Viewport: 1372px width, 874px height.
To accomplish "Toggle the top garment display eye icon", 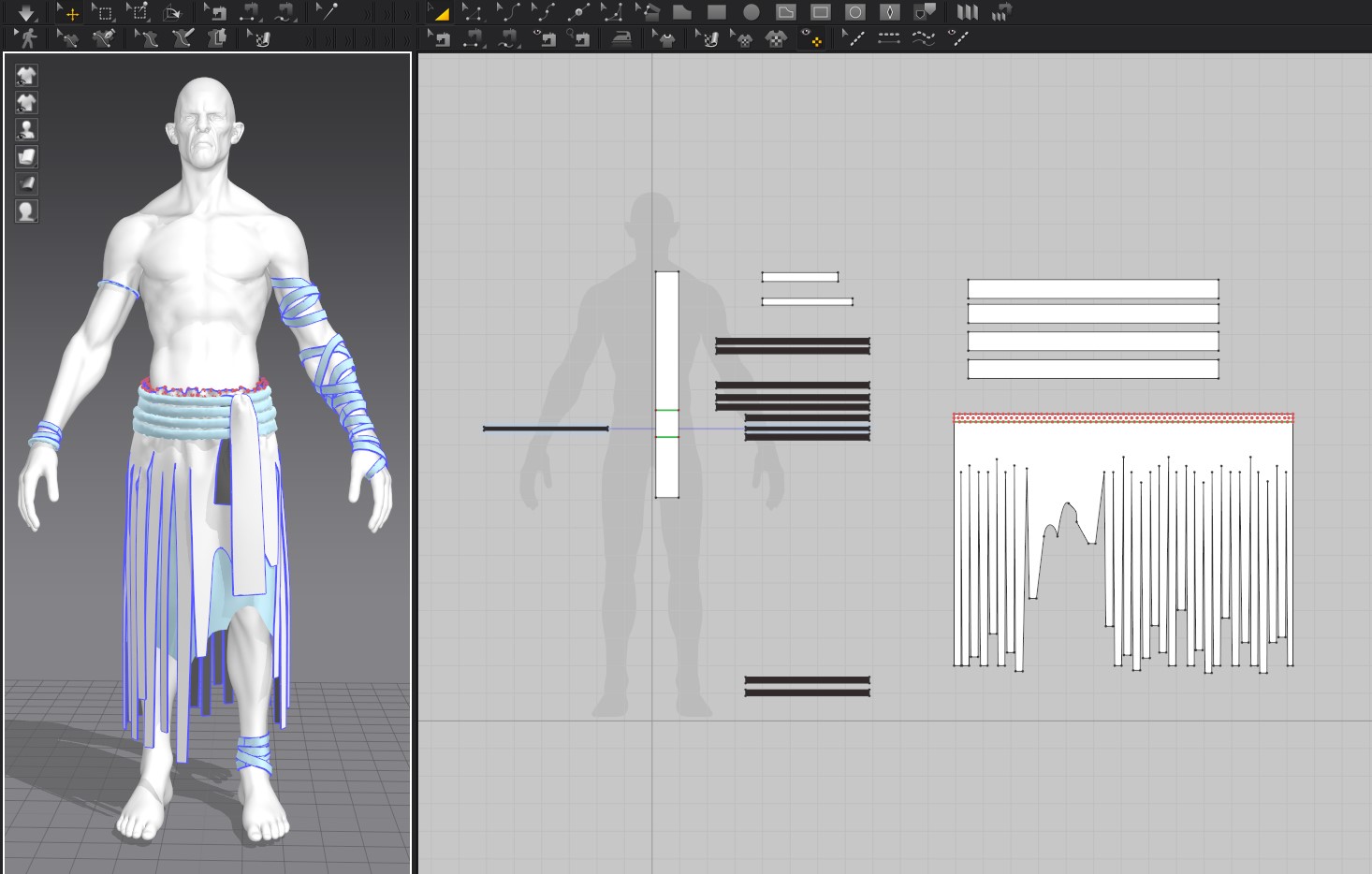I will 26,75.
